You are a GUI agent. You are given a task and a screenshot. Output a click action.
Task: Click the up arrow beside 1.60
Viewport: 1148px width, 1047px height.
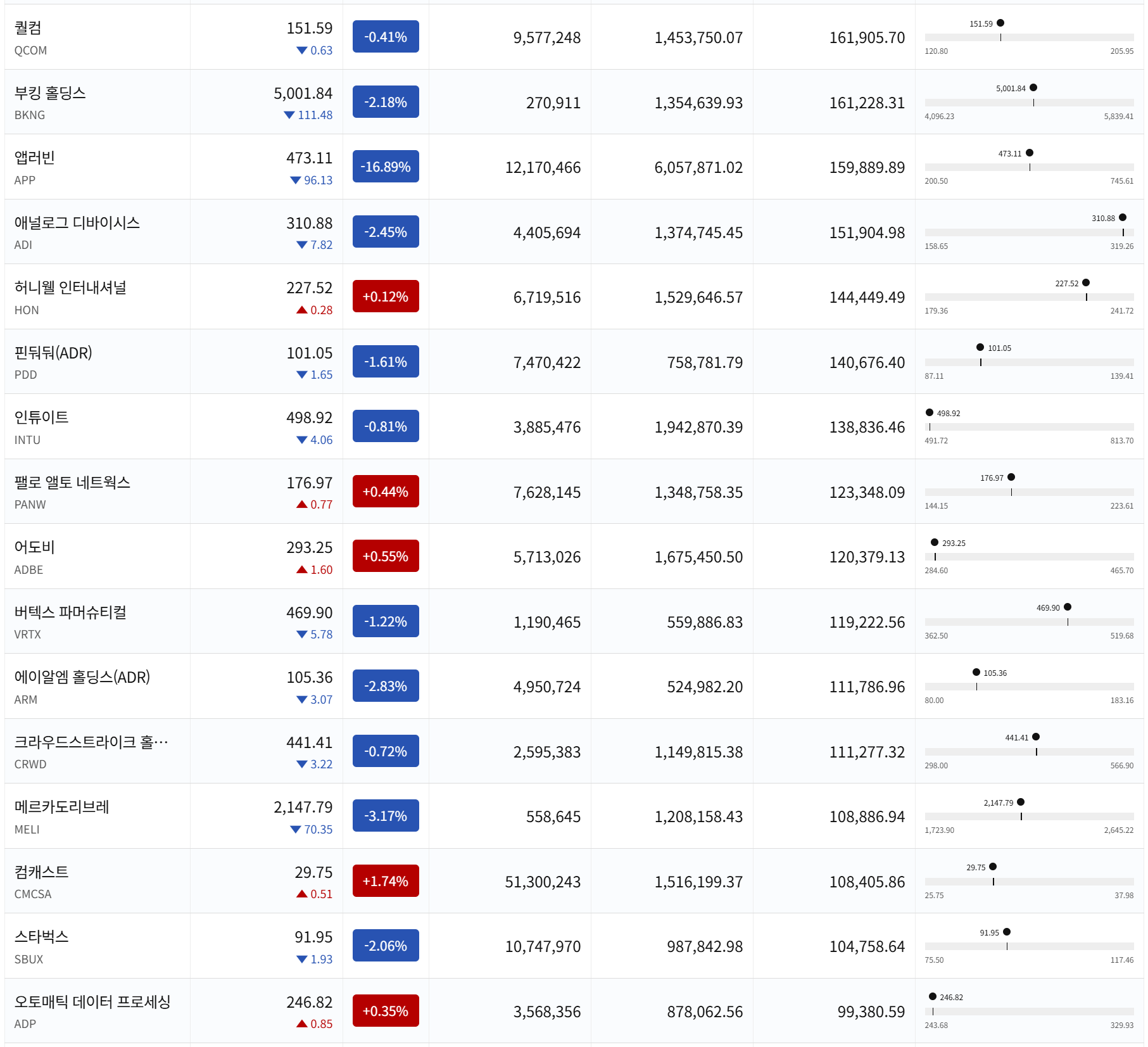coord(302,569)
